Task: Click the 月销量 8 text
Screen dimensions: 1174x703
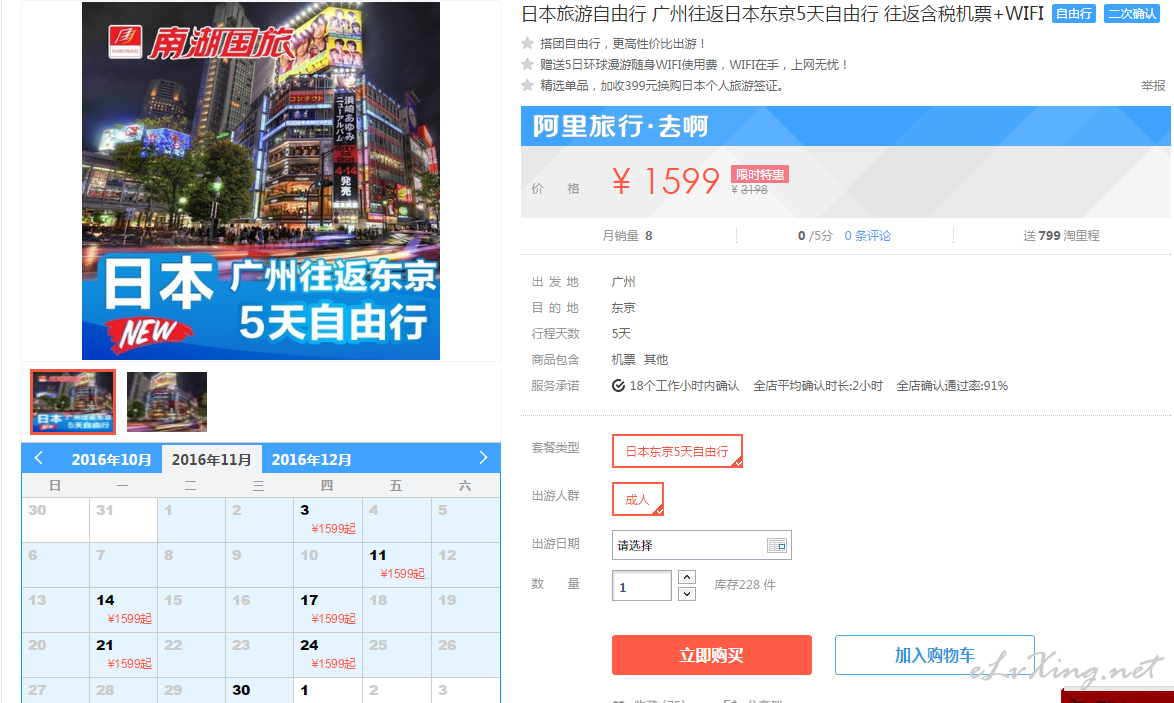Action: [627, 236]
